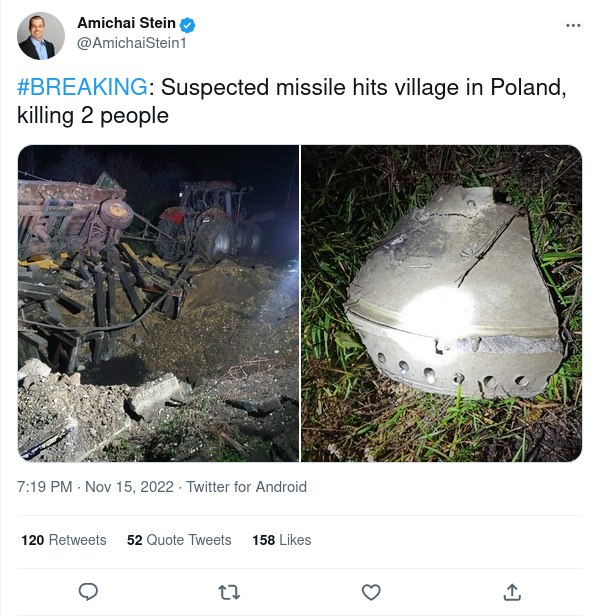Click the 7:19 PM timestamp
Viewport: 598px width, 616px height.
click(x=44, y=487)
